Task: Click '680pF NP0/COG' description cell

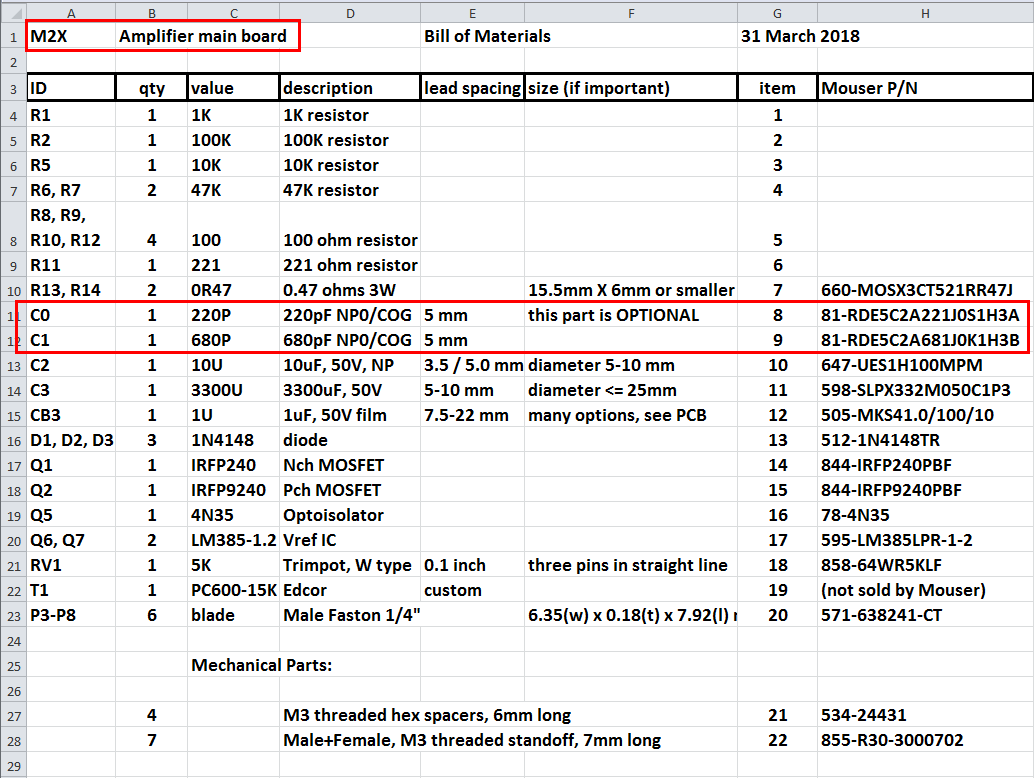Action: 350,340
